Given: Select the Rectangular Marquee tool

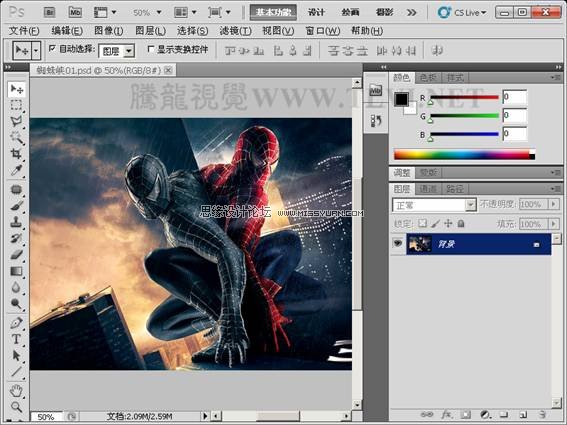Looking at the screenshot, I should coord(16,105).
